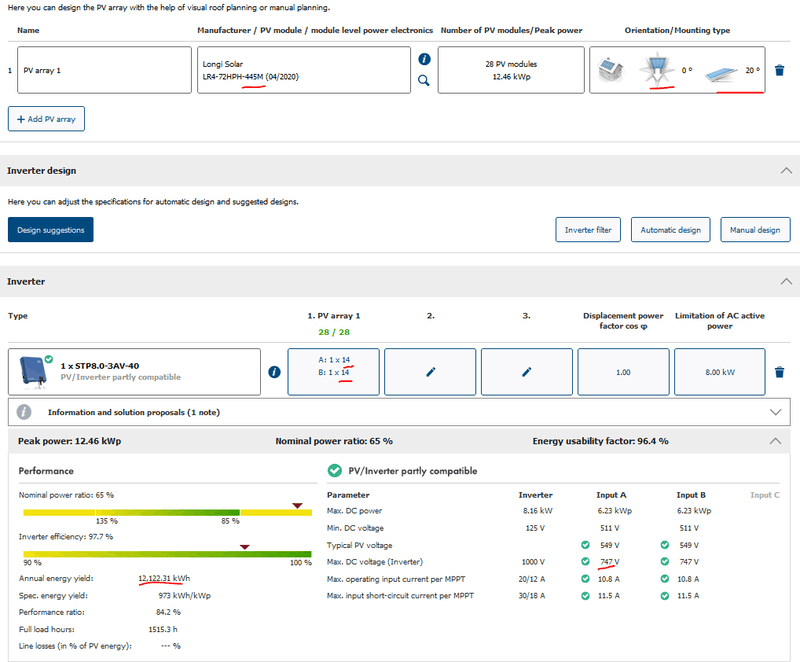Expand Information and solution proposals note
The image size is (800, 662).
(775, 412)
